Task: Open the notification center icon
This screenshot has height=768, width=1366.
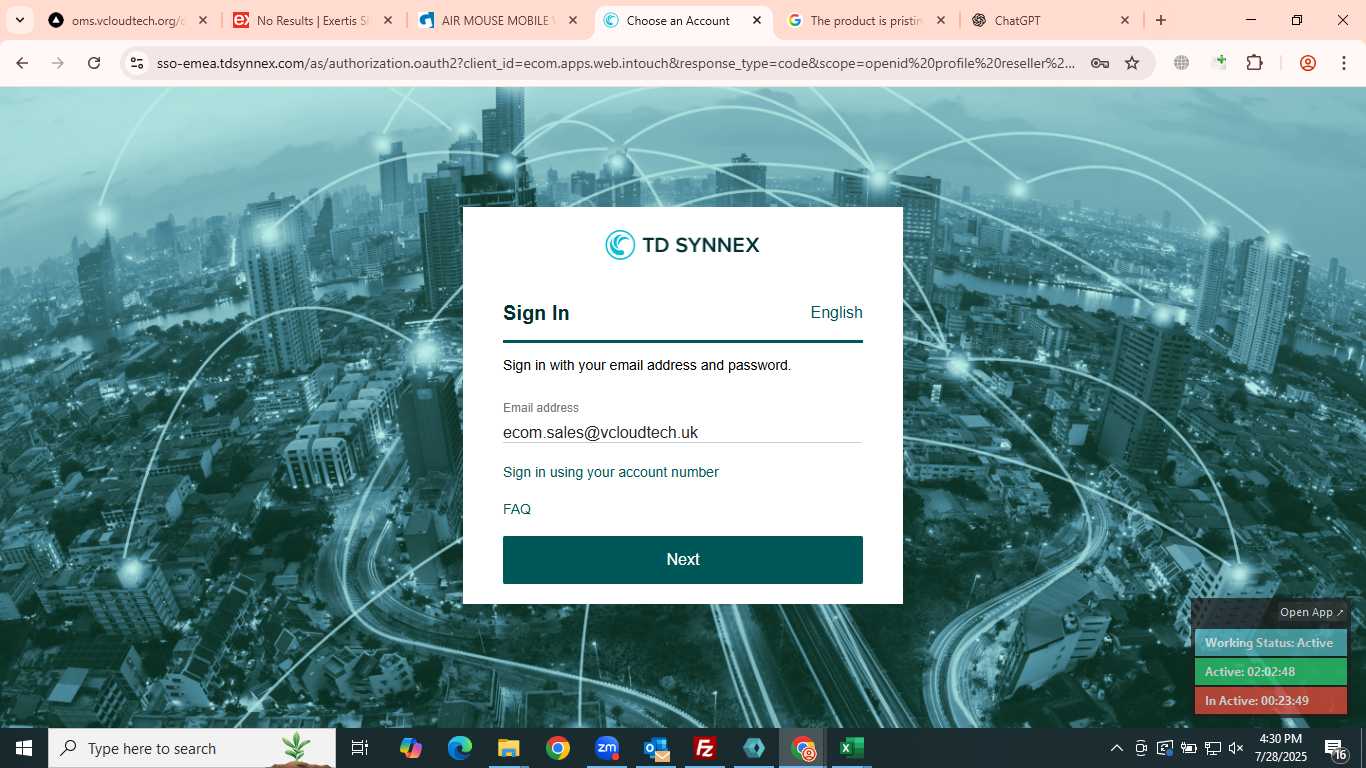Action: coord(1336,748)
